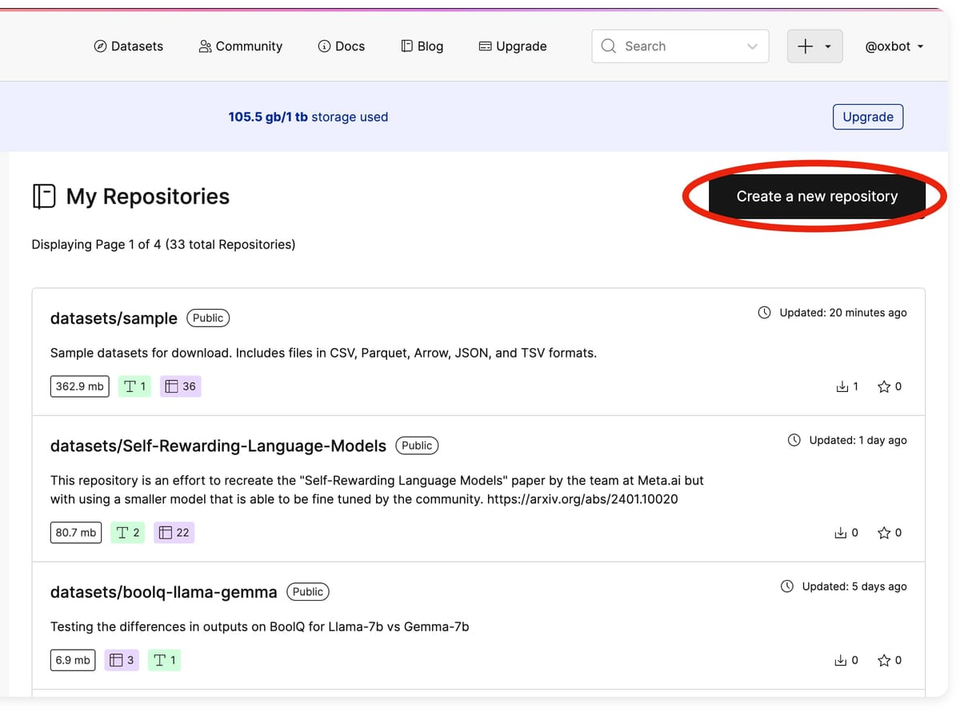Click the Upgrade button in the storage banner

[x=867, y=116]
